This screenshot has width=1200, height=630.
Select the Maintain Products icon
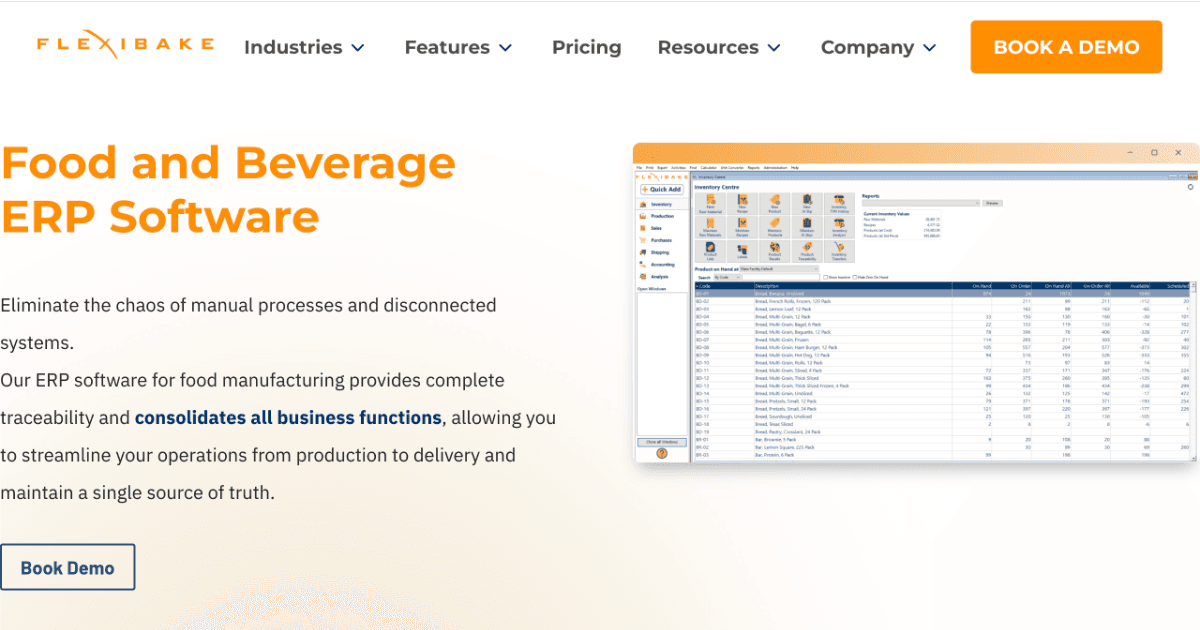click(775, 226)
